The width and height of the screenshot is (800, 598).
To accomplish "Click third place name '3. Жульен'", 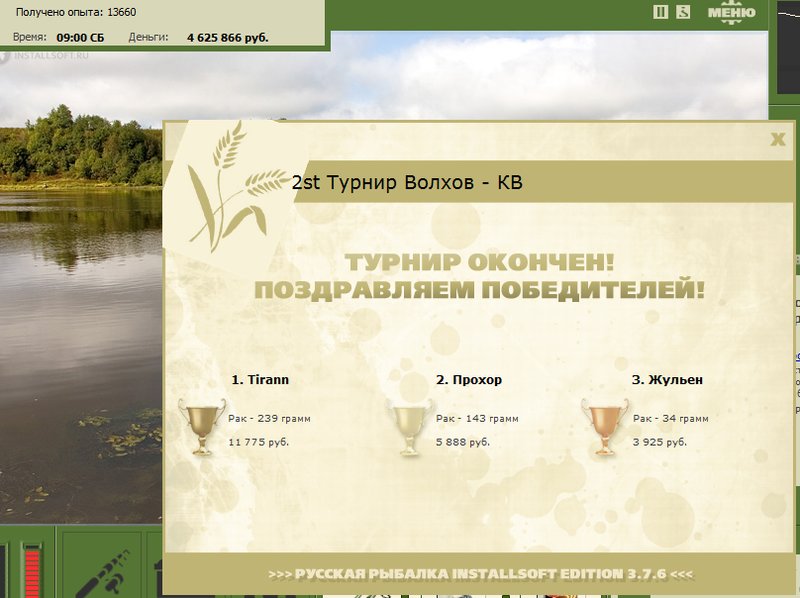I will coord(667,380).
